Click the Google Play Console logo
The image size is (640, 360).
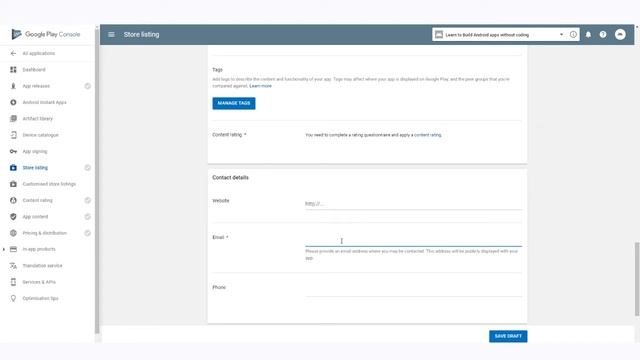(46, 34)
